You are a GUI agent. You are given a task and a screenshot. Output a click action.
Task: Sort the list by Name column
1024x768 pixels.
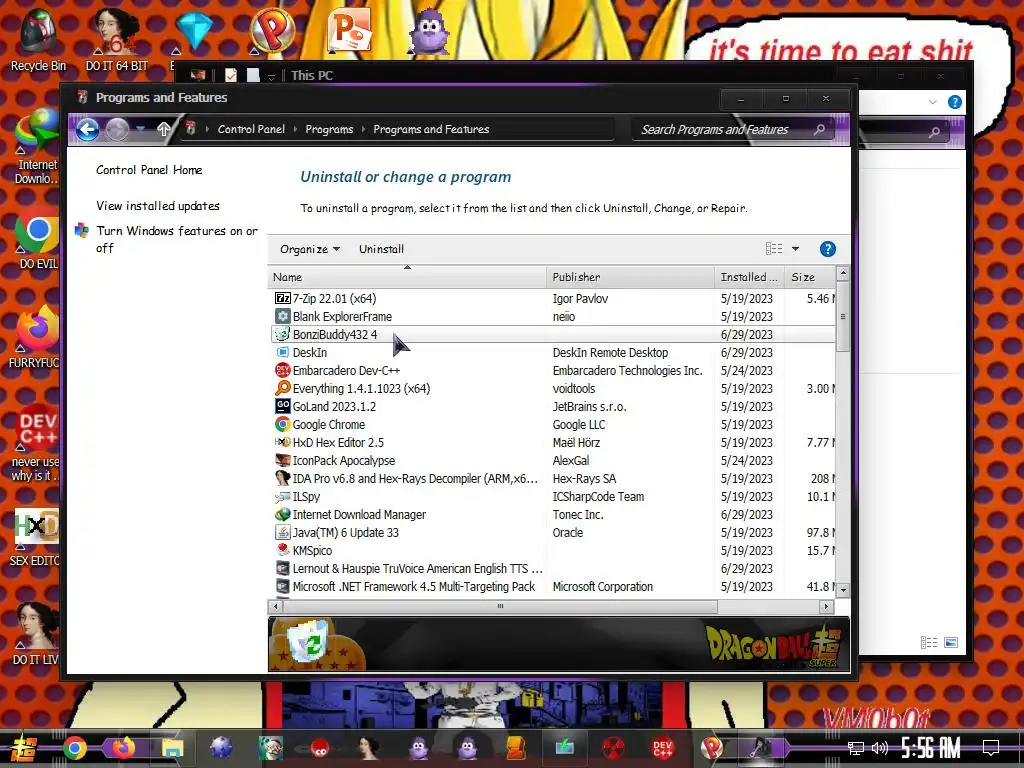[x=407, y=277]
